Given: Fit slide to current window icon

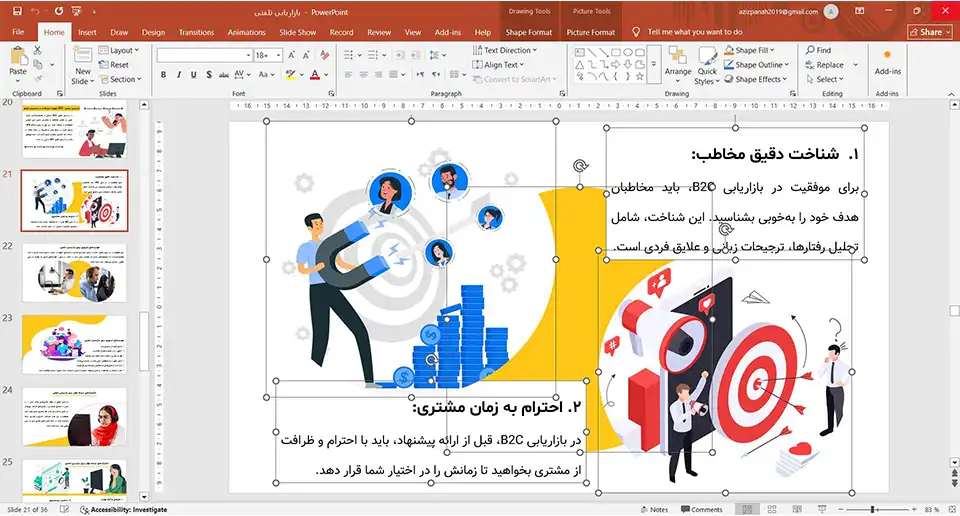Looking at the screenshot, I should pos(951,509).
